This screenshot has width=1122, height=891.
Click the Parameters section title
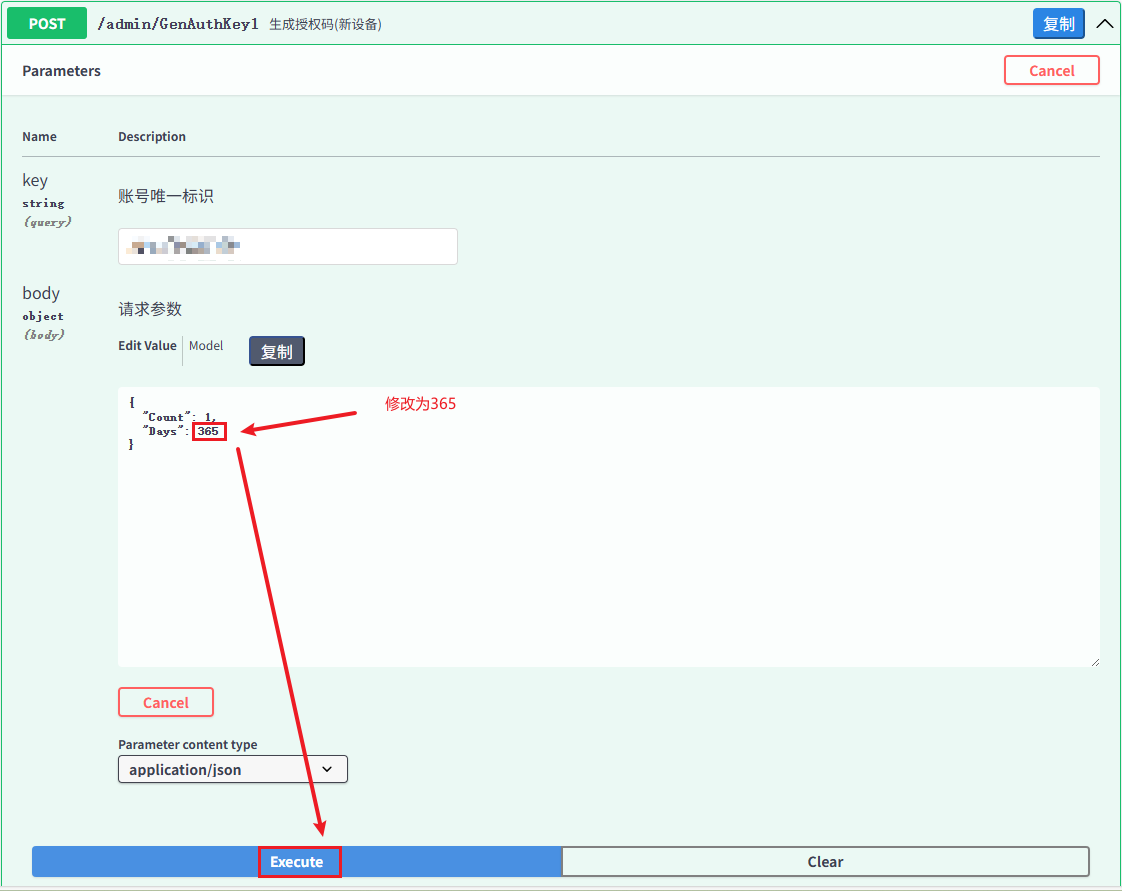click(61, 70)
